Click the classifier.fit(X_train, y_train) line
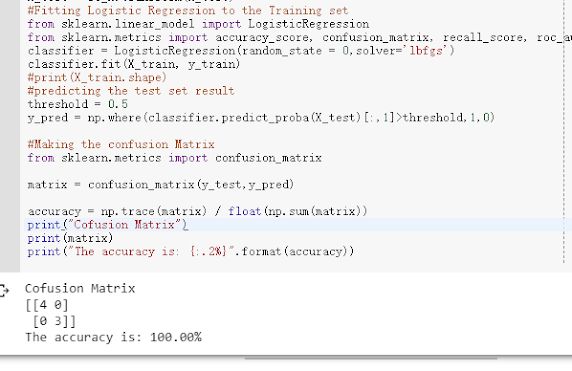This screenshot has width=572, height=371. pyautogui.click(x=134, y=64)
